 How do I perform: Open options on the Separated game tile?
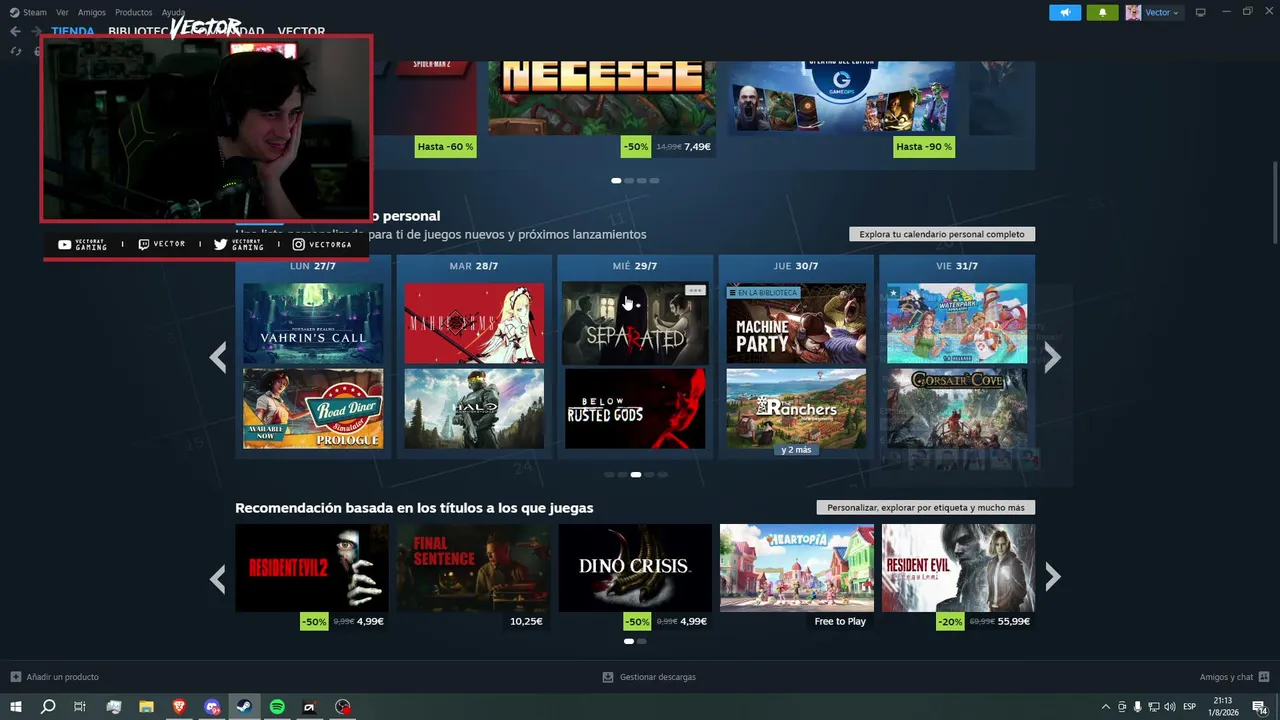coord(695,290)
